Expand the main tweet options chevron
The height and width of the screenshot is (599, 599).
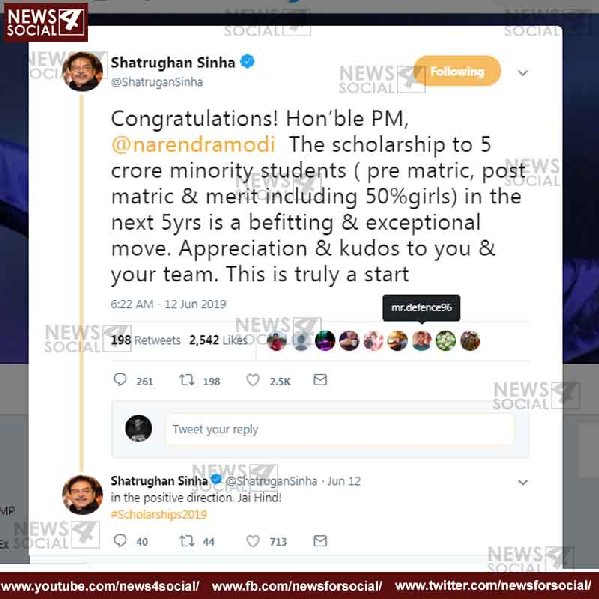523,73
